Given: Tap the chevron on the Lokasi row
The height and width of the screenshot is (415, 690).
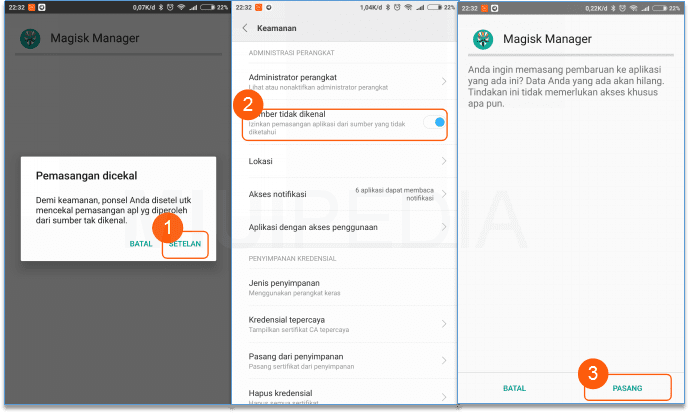Looking at the screenshot, I should pos(444,161).
